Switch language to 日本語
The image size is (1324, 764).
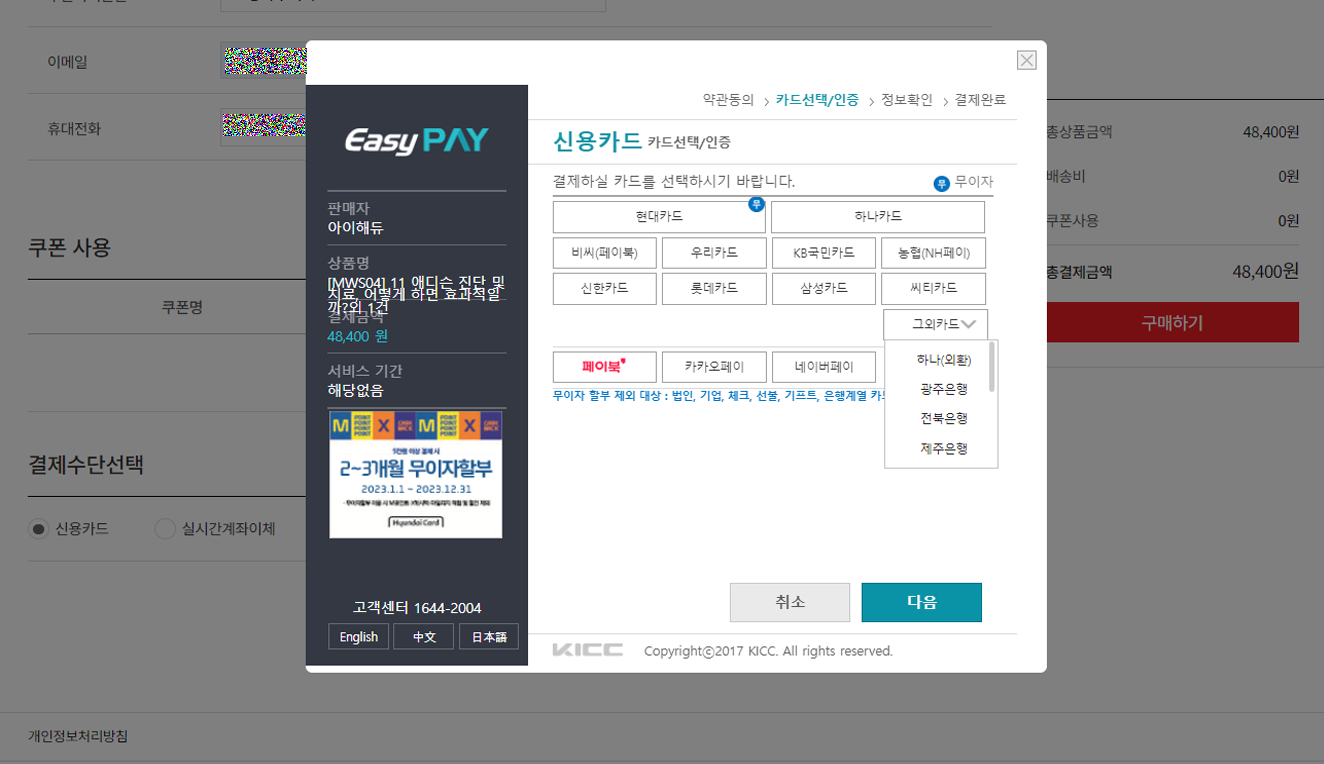489,637
